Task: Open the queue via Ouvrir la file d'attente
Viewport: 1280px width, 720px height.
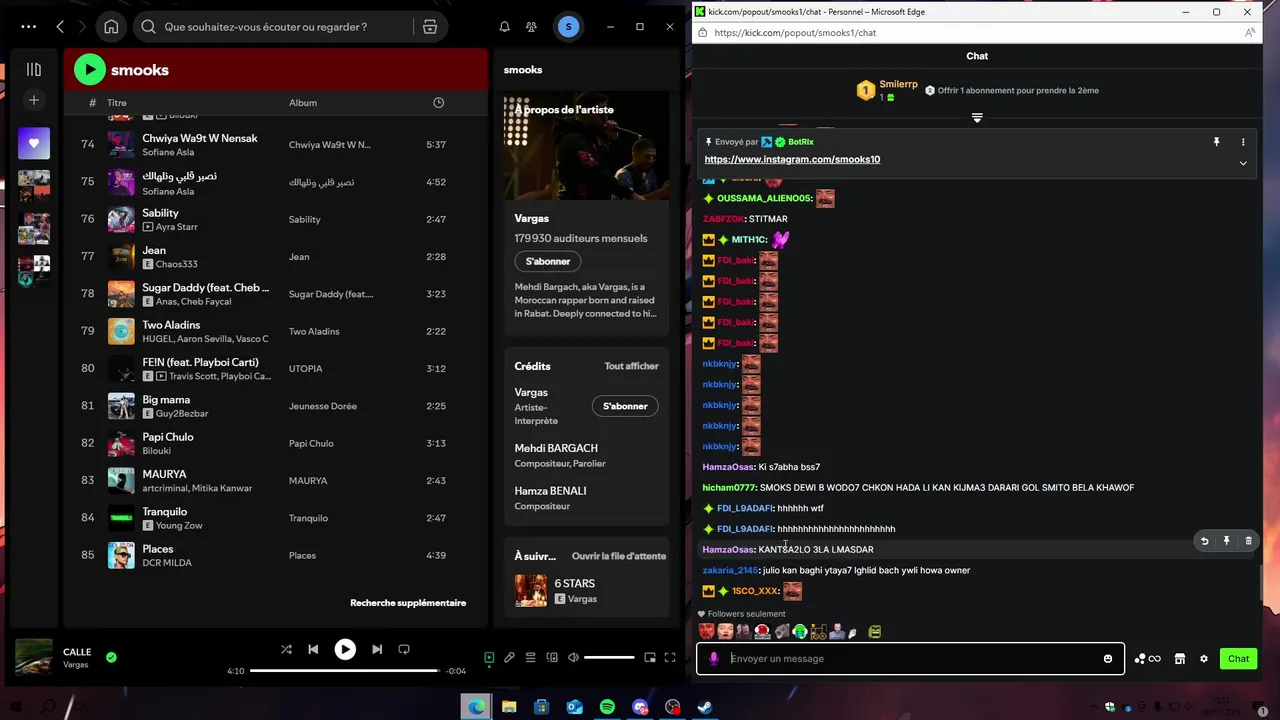Action: 619,556
